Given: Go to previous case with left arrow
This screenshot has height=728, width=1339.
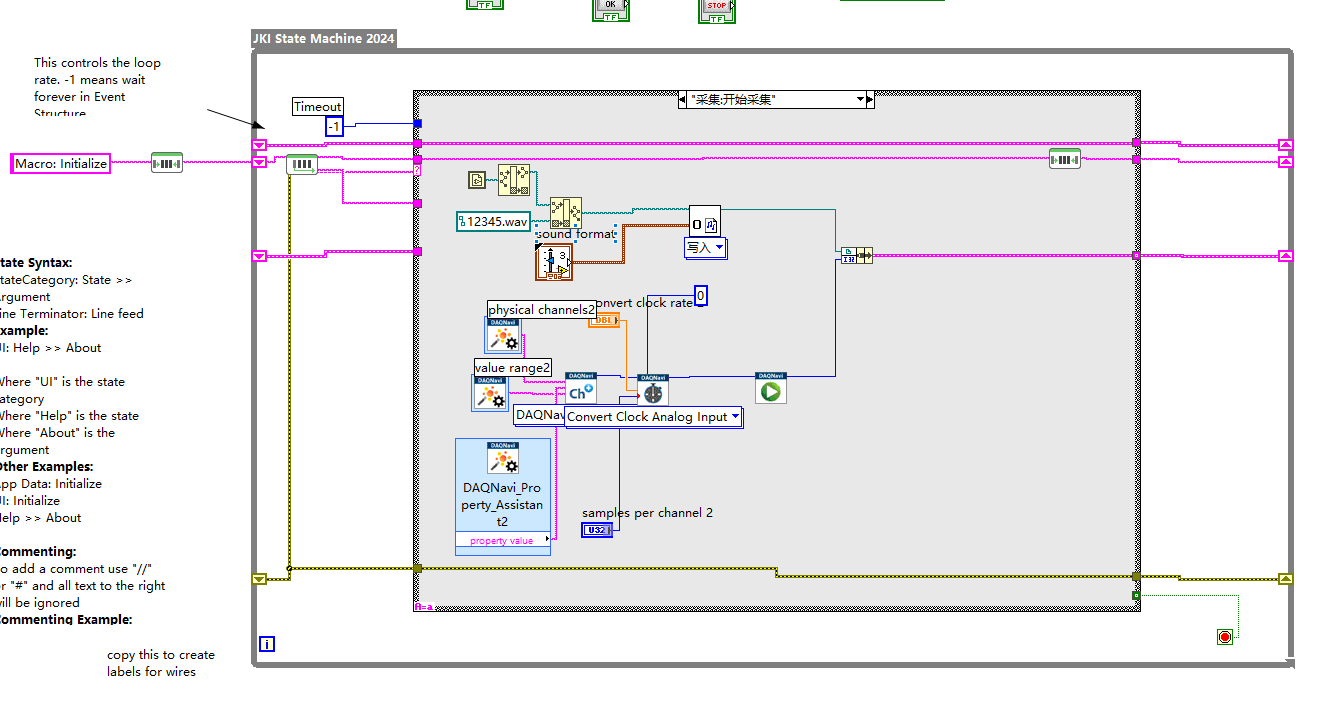Looking at the screenshot, I should click(684, 99).
